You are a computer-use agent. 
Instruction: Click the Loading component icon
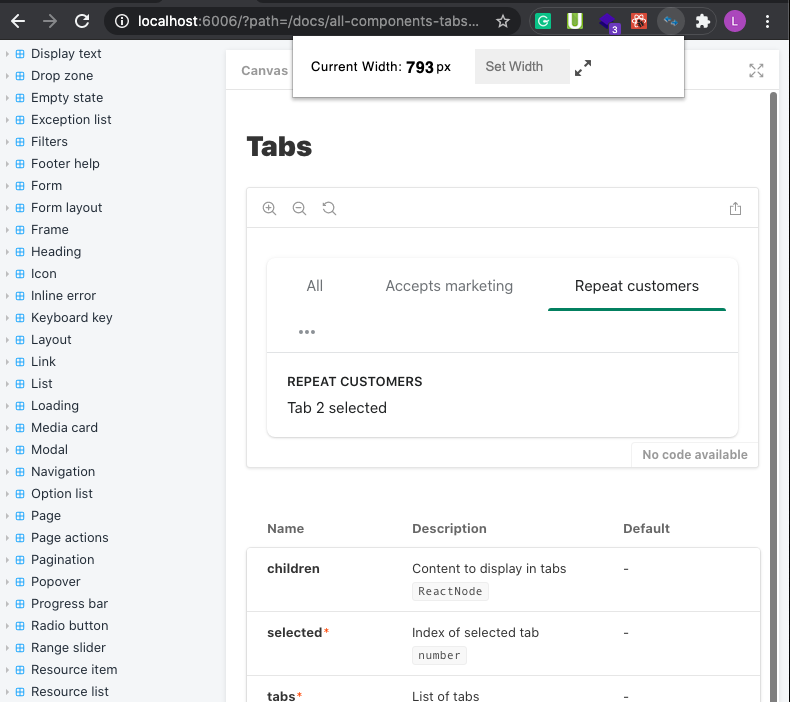pos(20,406)
